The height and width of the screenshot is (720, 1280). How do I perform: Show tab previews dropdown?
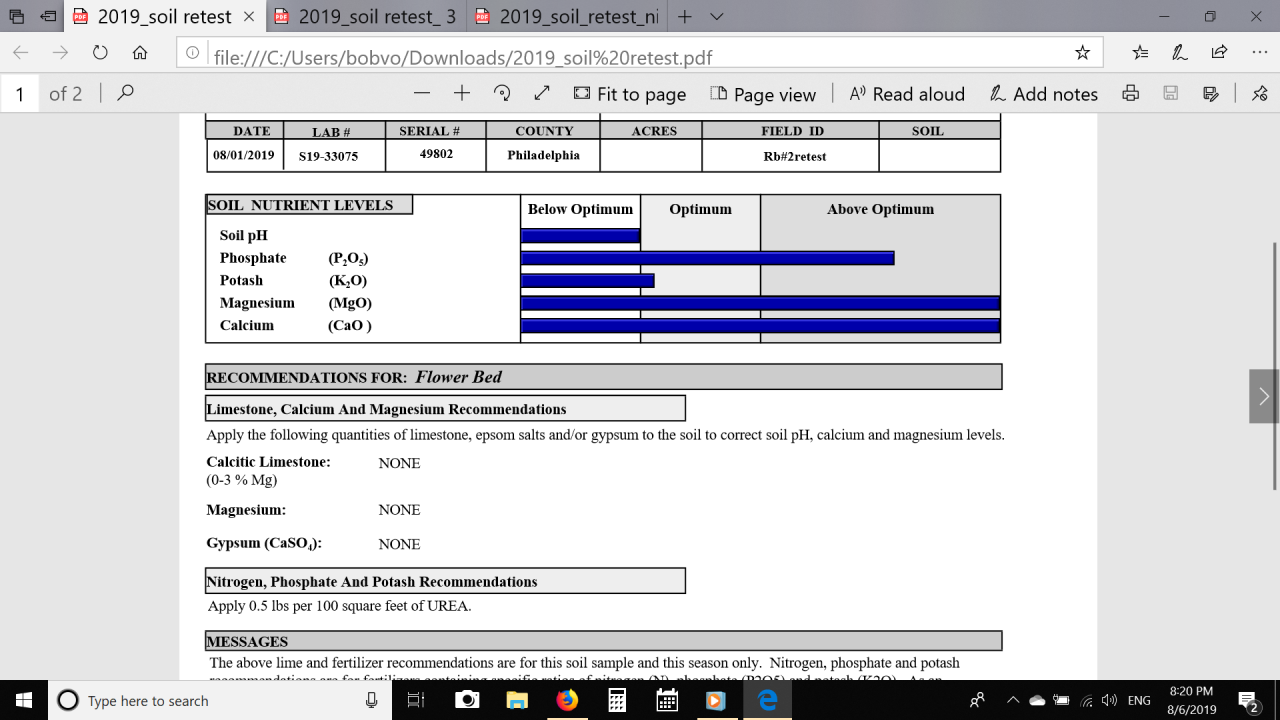pos(716,17)
